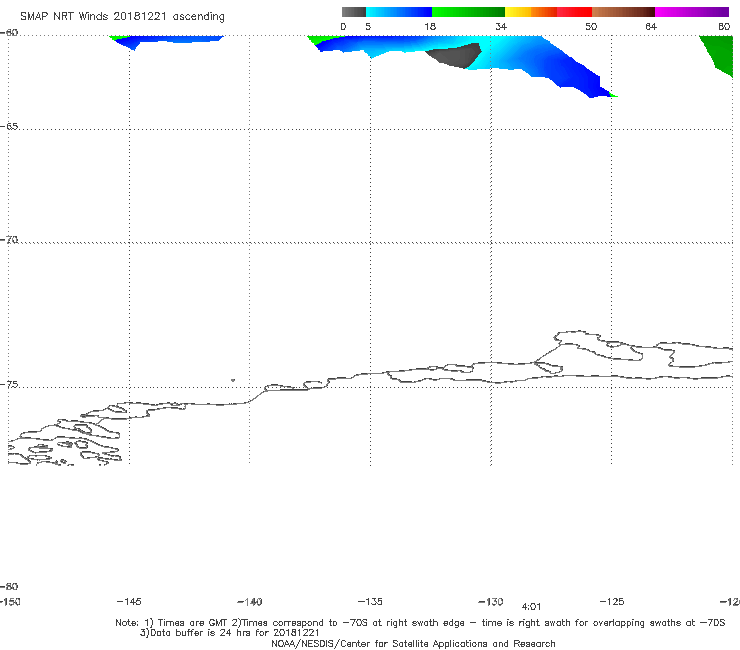Select the brown segment of the color bar

point(623,12)
